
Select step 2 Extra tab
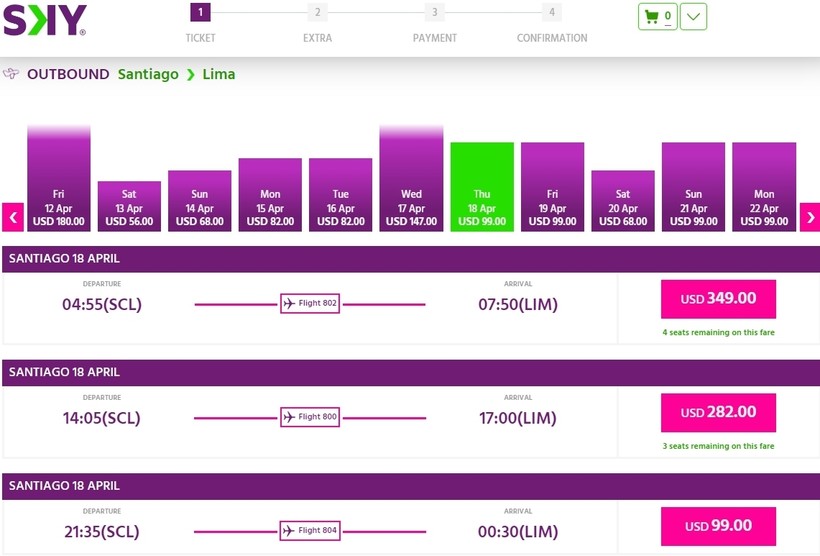coord(317,13)
